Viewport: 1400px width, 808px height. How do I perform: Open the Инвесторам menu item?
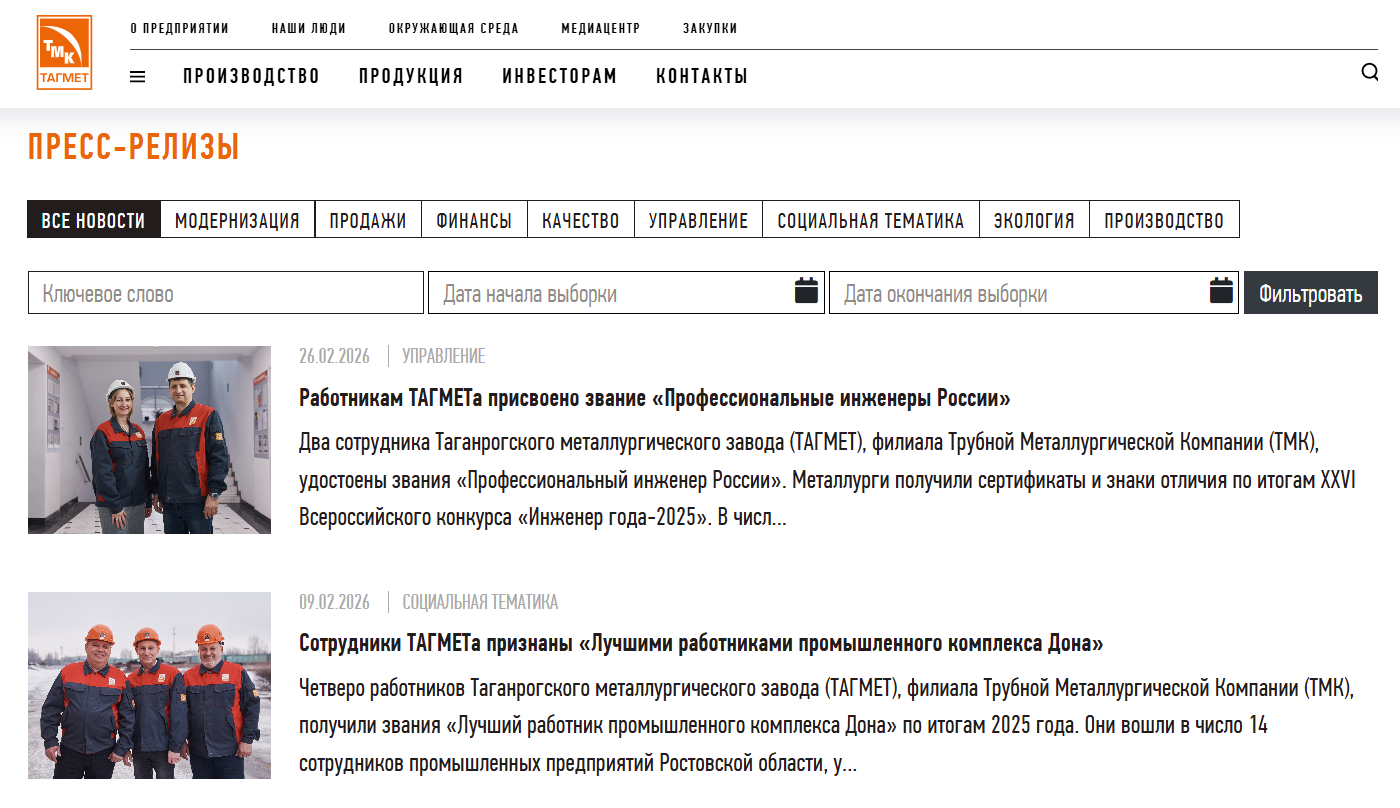(559, 77)
